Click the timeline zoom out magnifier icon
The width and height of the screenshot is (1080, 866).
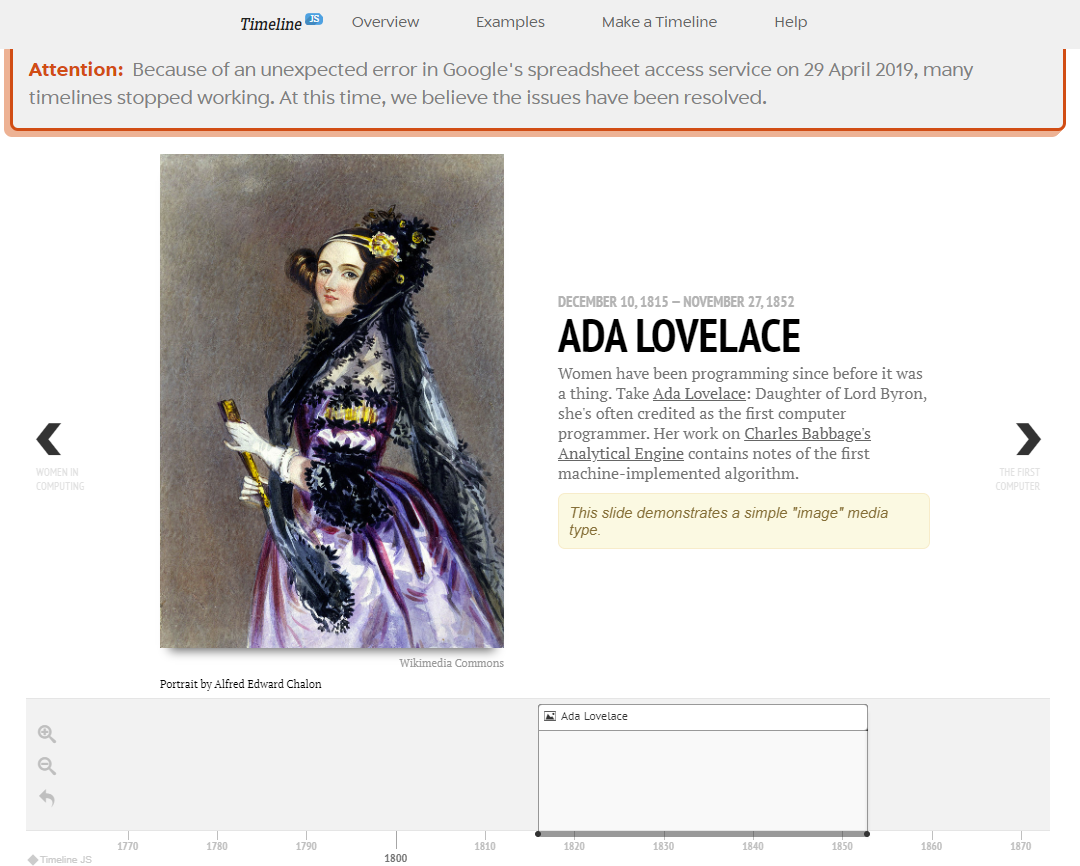47,765
